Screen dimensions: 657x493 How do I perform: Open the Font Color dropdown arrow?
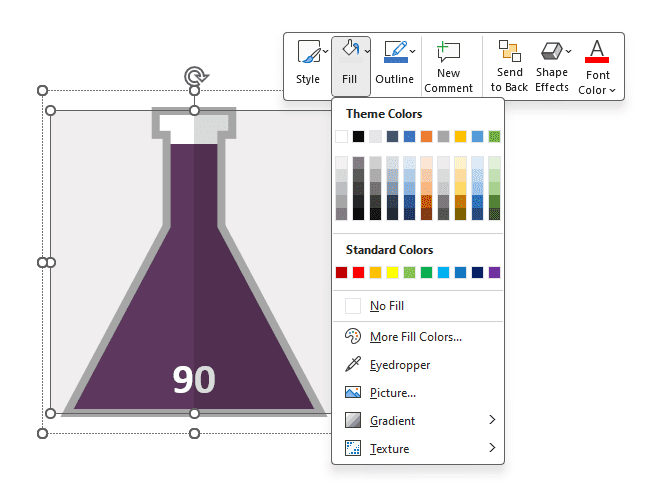click(x=613, y=90)
